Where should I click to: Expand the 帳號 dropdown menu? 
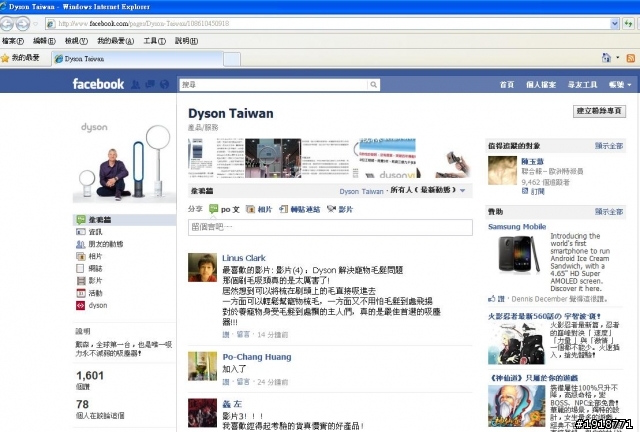[x=620, y=85]
